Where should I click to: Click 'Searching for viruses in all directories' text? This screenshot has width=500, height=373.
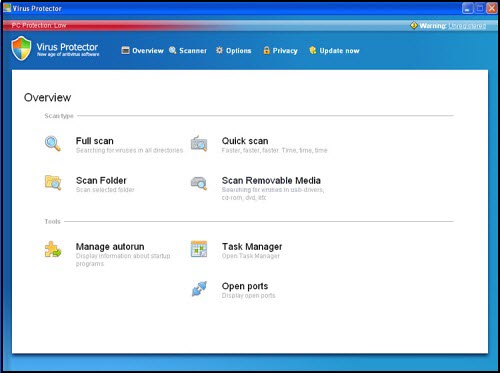[129, 150]
